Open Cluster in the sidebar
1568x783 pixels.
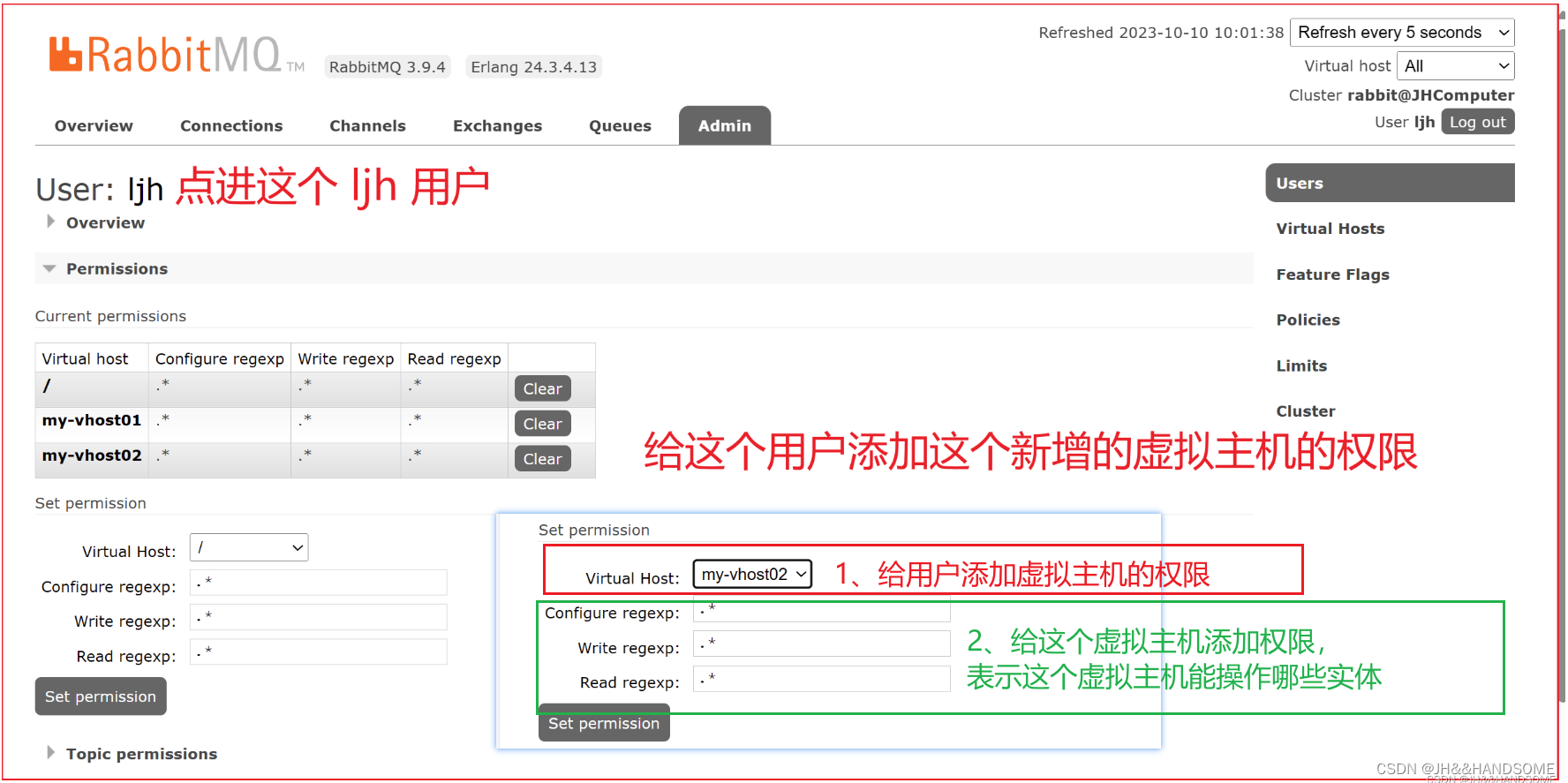(1305, 411)
